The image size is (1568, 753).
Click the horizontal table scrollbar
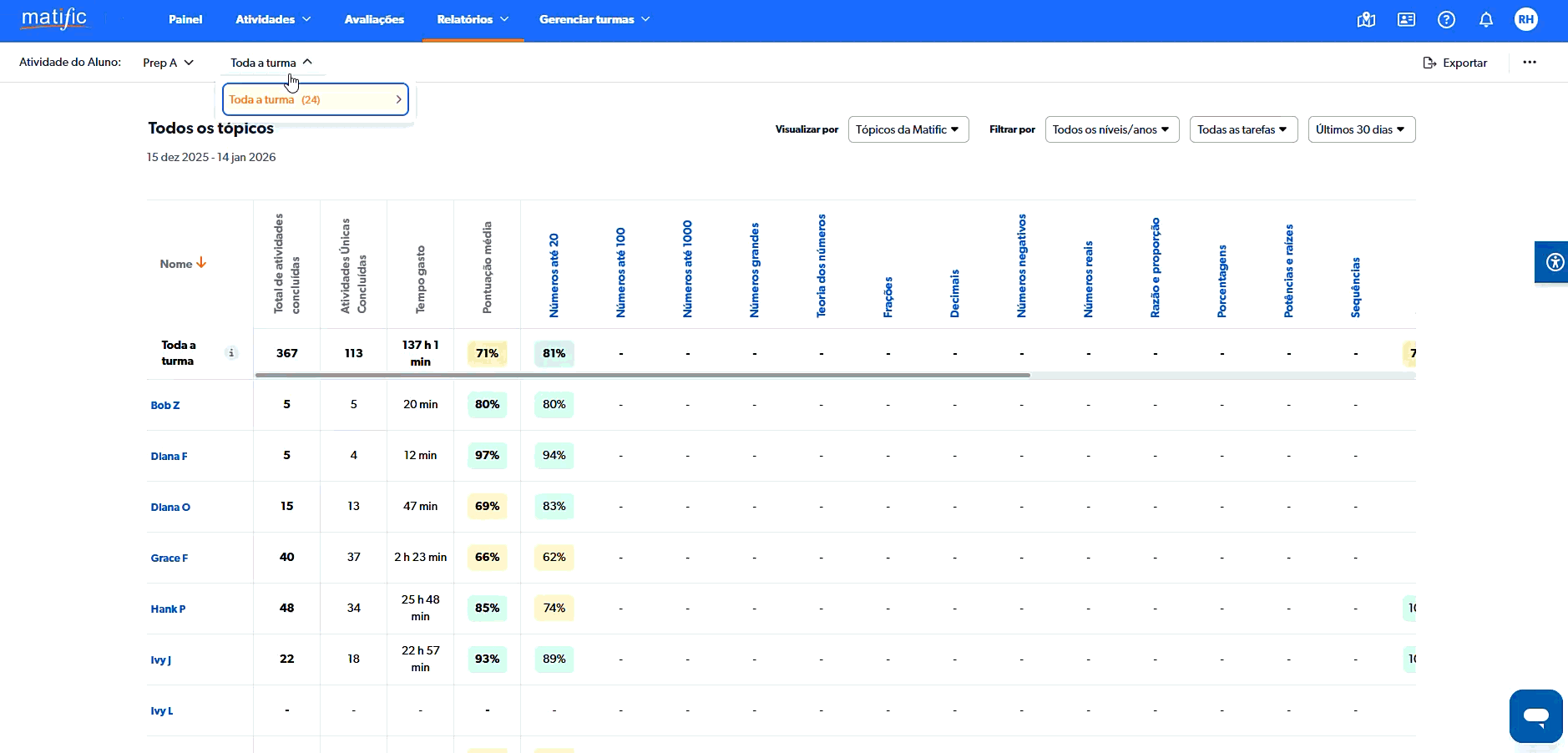pos(643,376)
